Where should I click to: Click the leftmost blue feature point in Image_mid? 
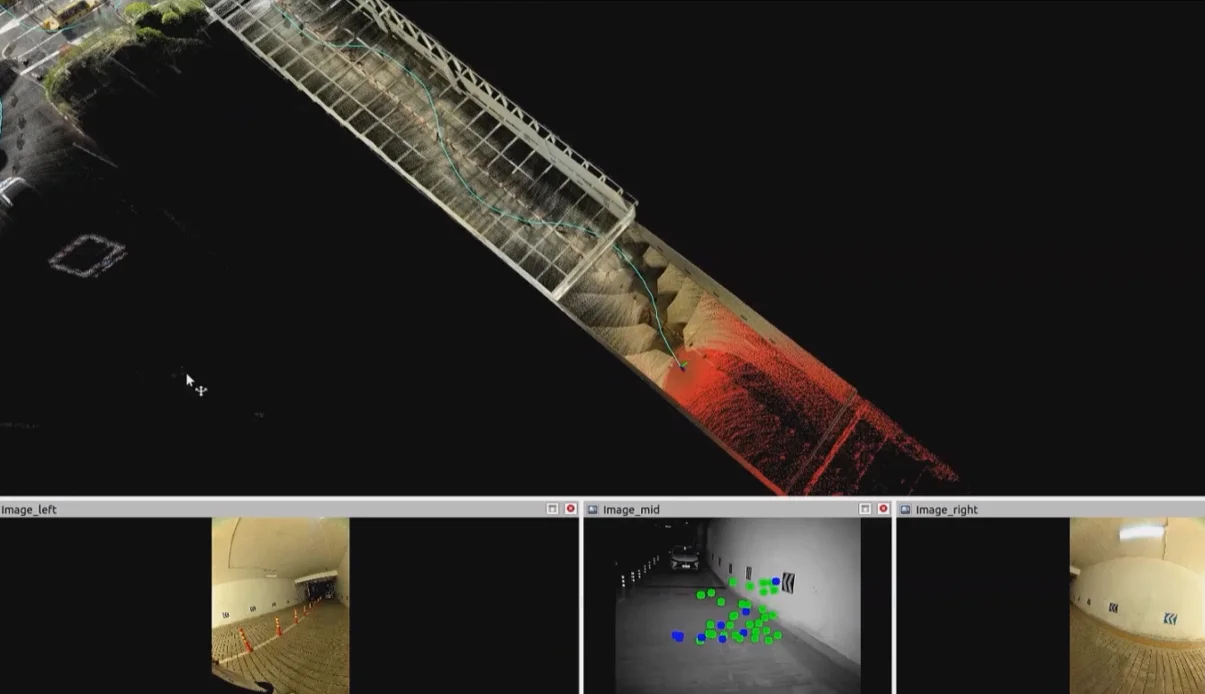[x=678, y=635]
